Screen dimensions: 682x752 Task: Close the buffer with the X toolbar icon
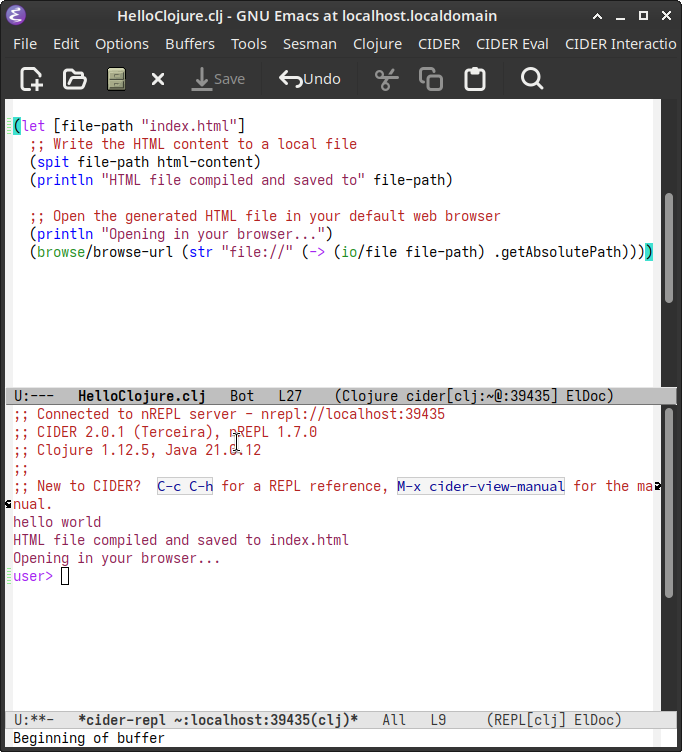click(x=158, y=79)
